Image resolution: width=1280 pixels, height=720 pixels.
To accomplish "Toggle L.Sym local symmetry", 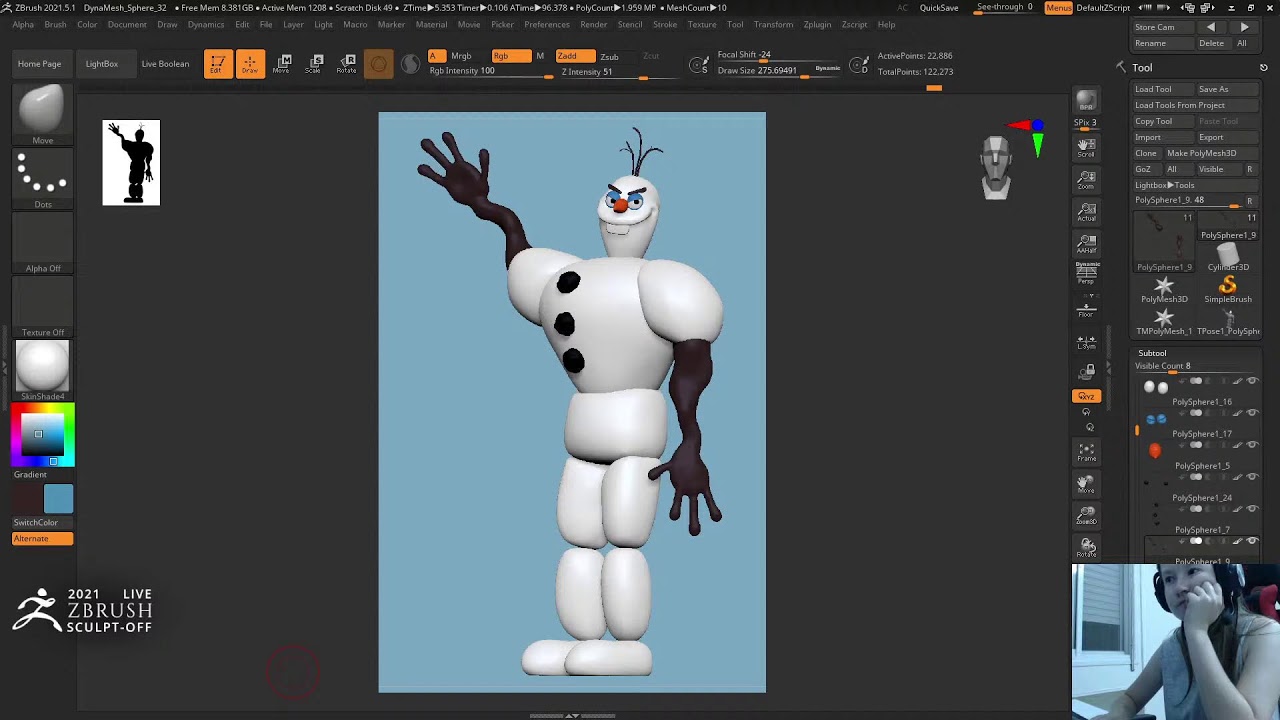I will (1086, 342).
